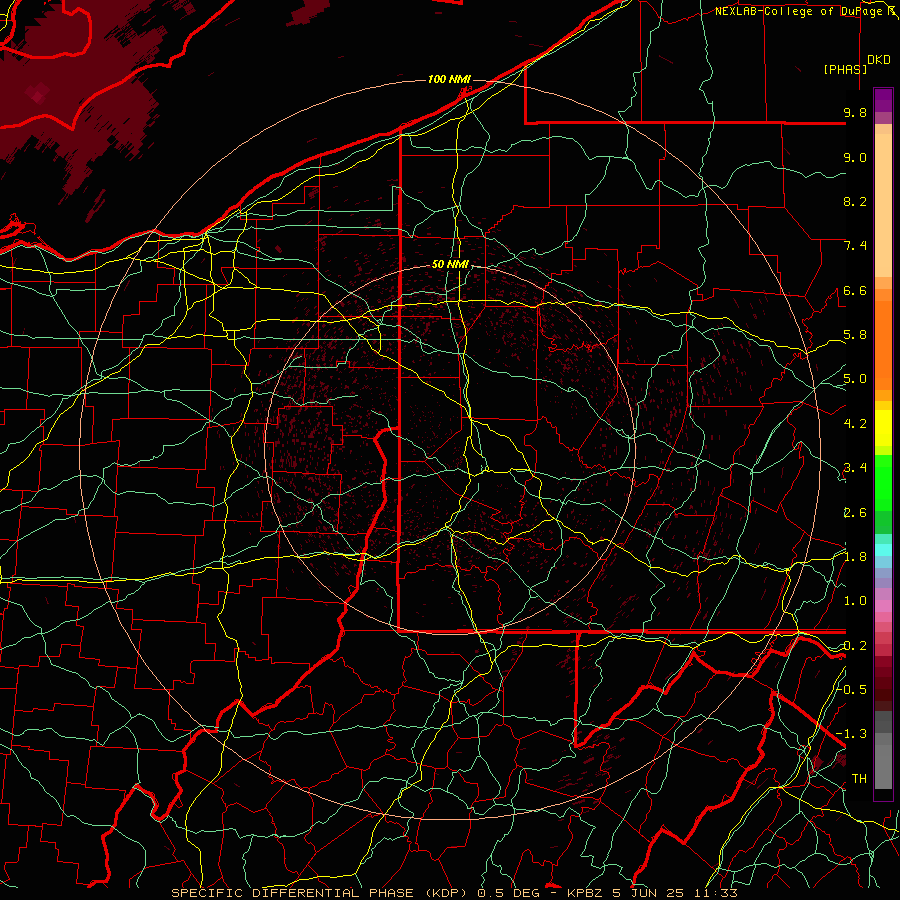Pick the yellow color bar segment
This screenshot has height=900, width=900.
coord(883,428)
